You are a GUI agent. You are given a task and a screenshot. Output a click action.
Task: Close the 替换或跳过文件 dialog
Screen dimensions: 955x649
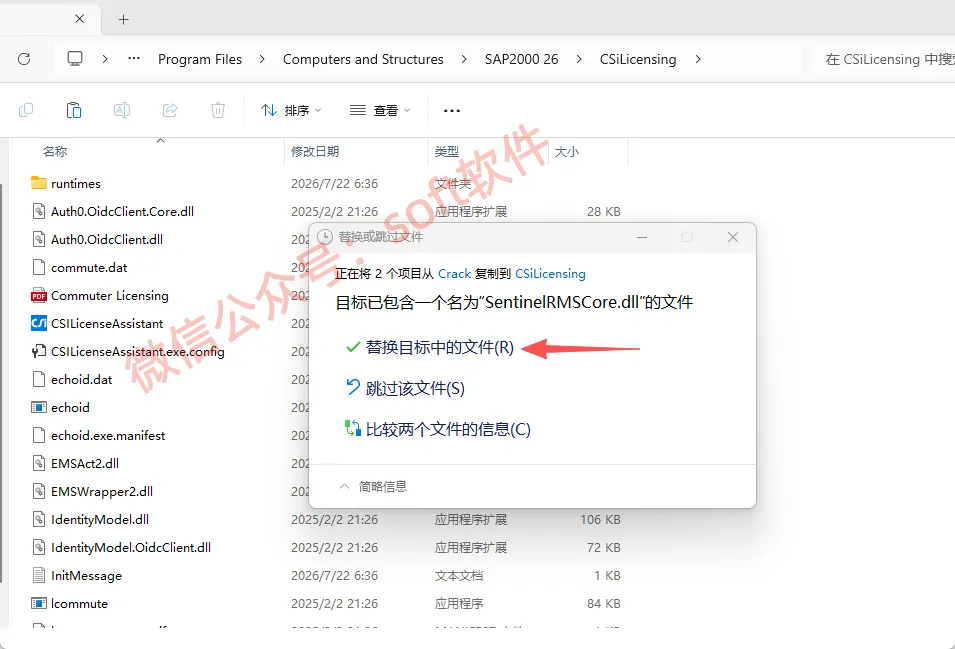733,237
